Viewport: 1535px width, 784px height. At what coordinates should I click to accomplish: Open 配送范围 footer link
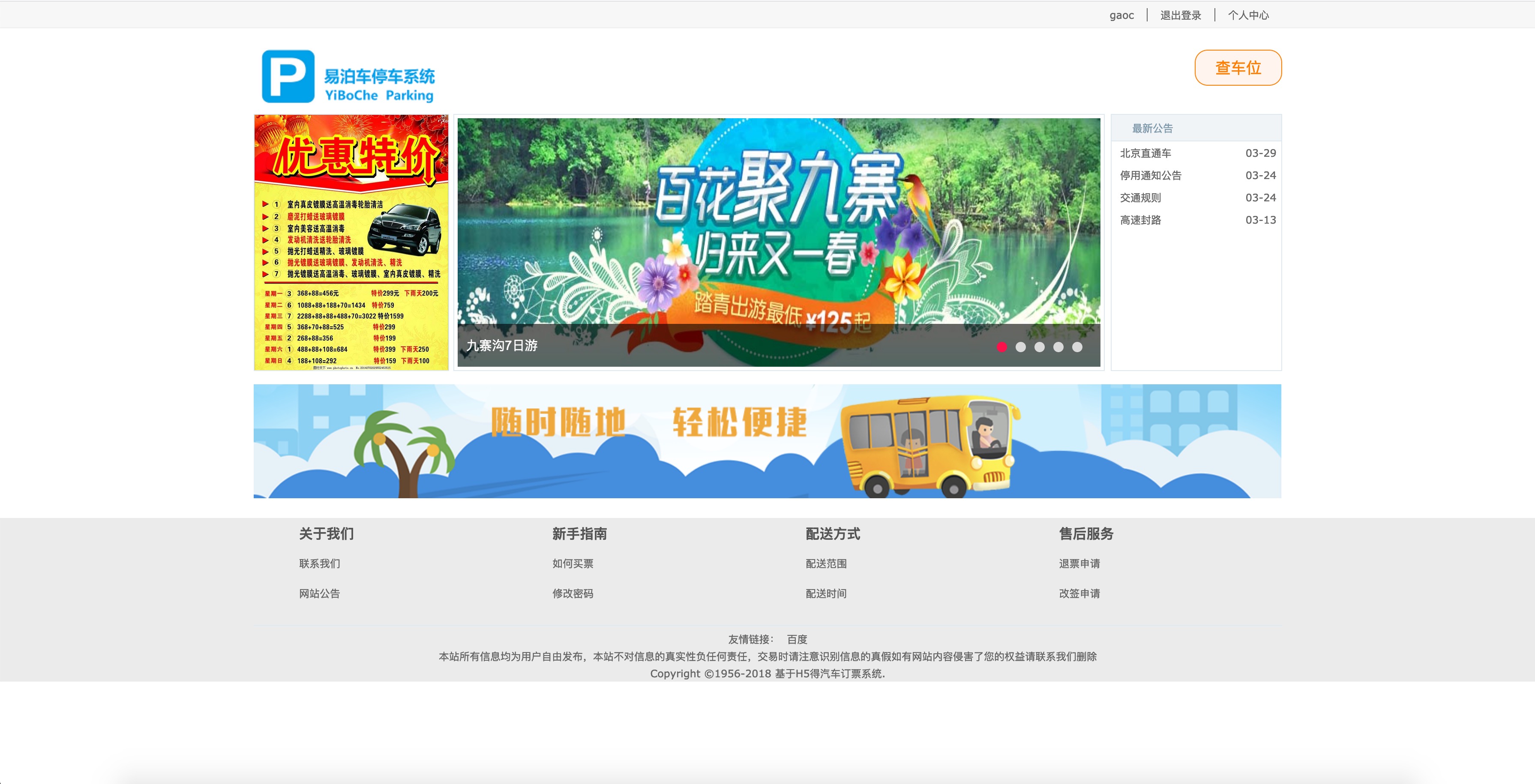[826, 563]
